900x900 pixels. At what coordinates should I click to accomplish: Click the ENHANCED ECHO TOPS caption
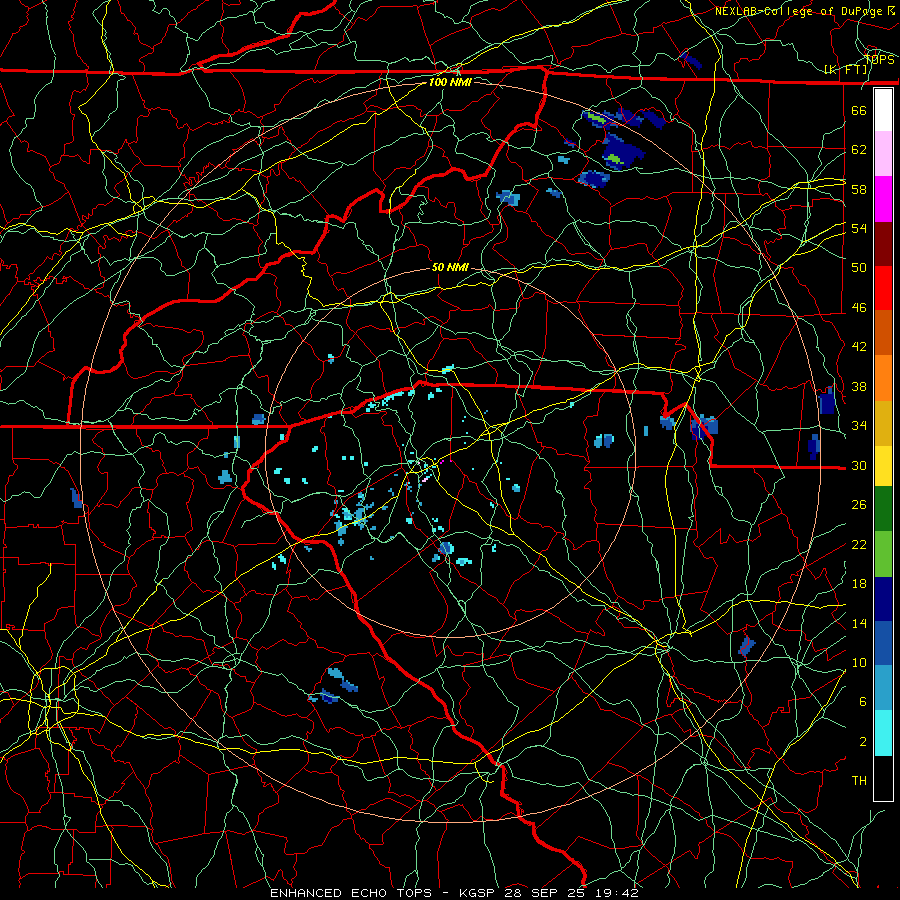pos(350,893)
